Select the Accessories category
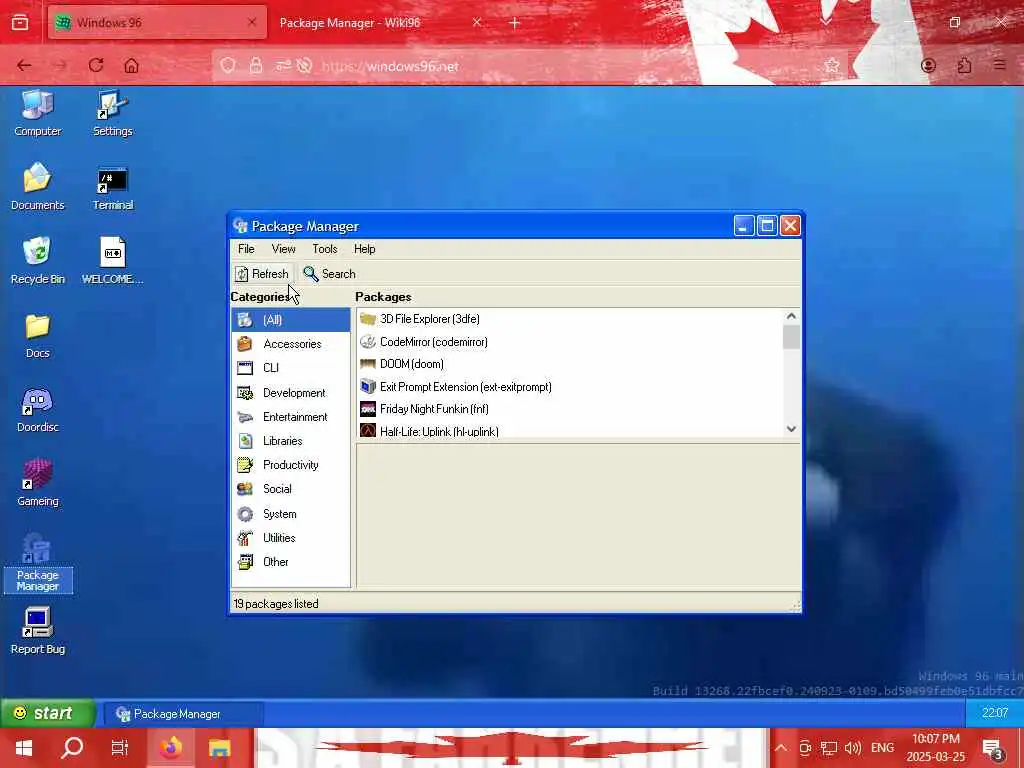The image size is (1024, 768). [x=291, y=344]
